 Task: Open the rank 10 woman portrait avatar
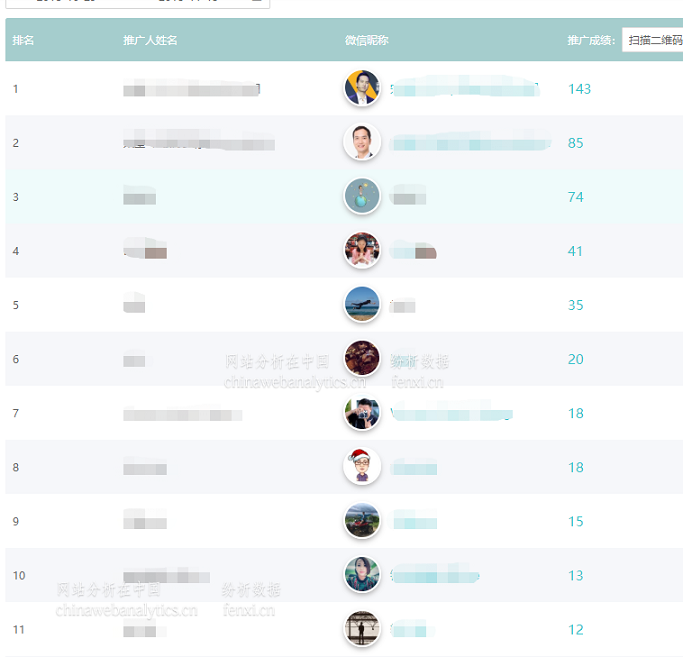(361, 574)
